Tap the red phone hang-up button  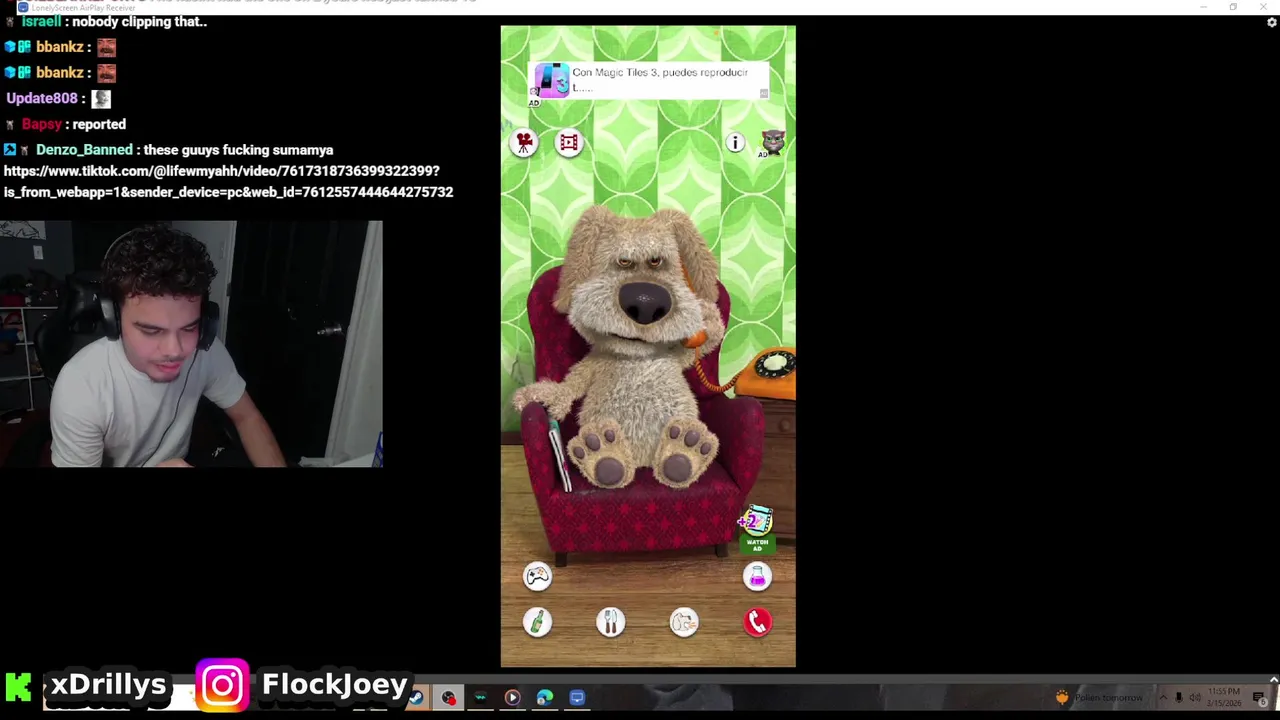coord(757,622)
